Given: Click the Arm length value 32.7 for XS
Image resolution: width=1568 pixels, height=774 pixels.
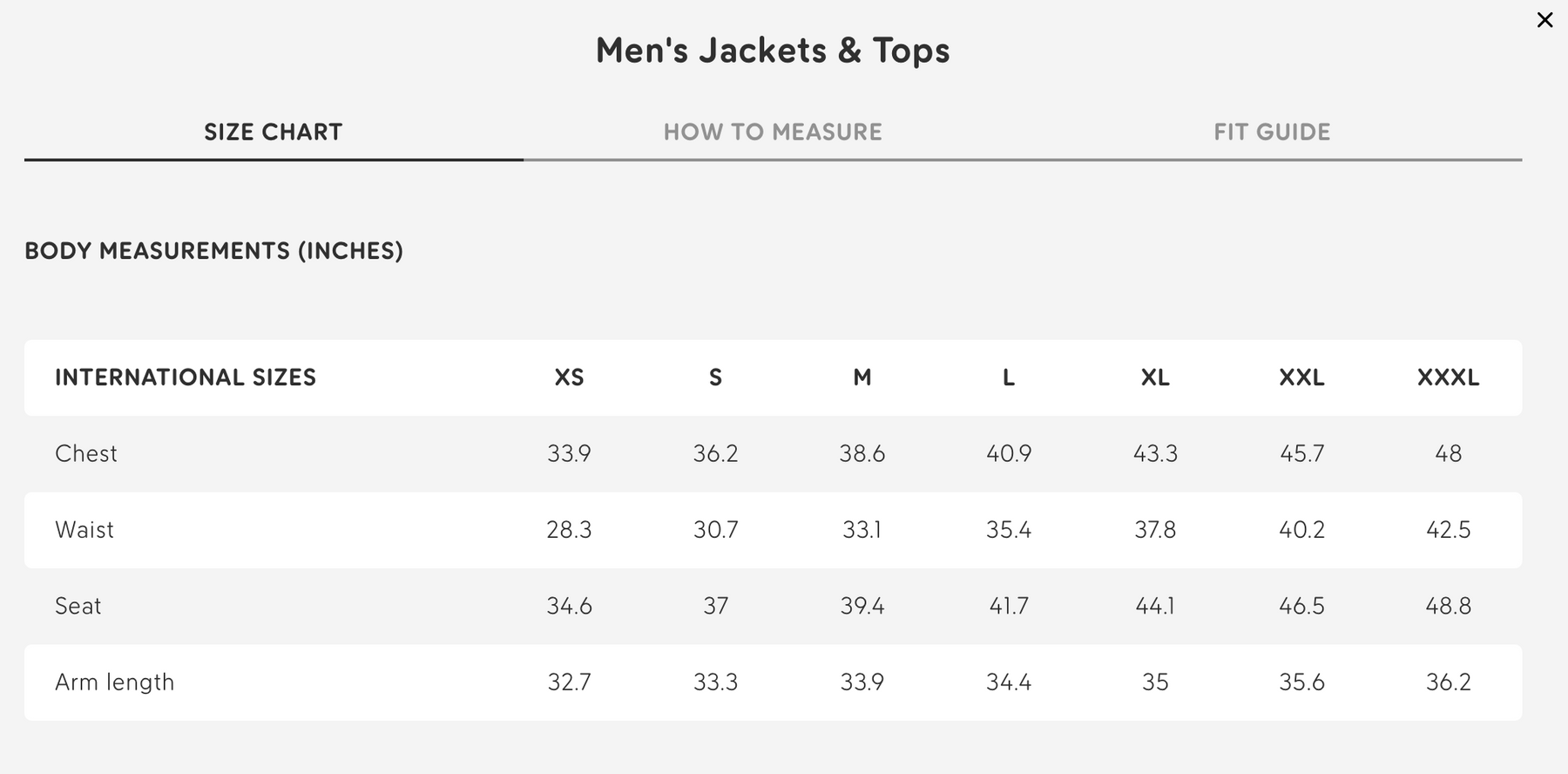Looking at the screenshot, I should [569, 682].
